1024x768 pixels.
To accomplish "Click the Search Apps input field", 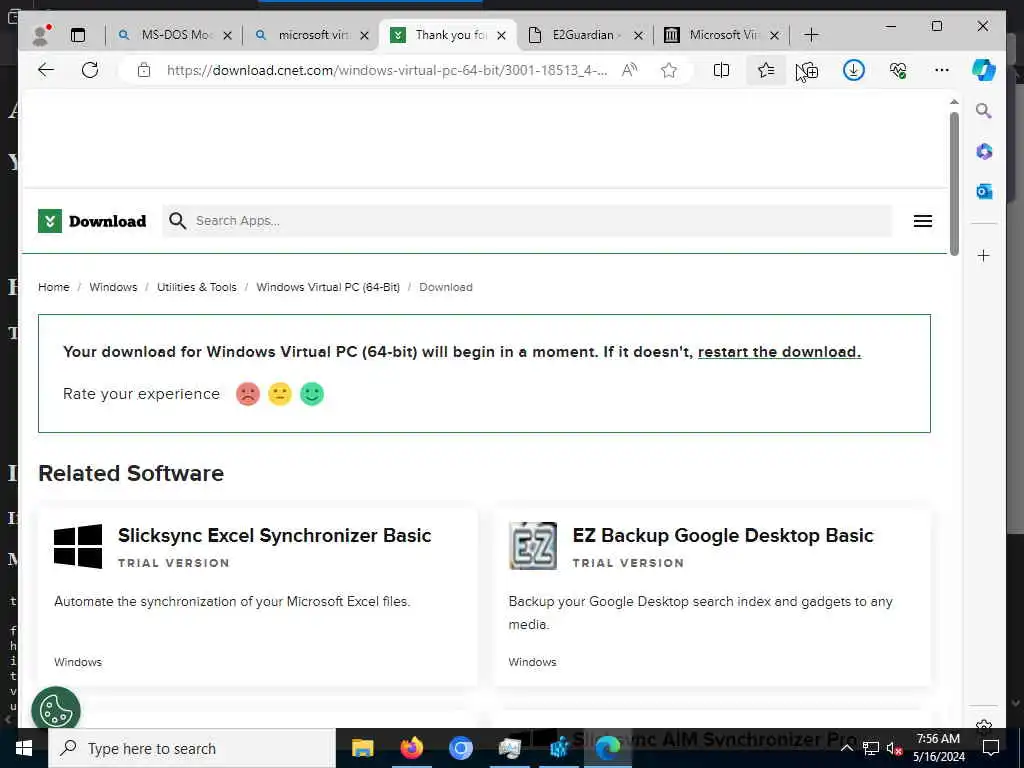I will tap(526, 221).
